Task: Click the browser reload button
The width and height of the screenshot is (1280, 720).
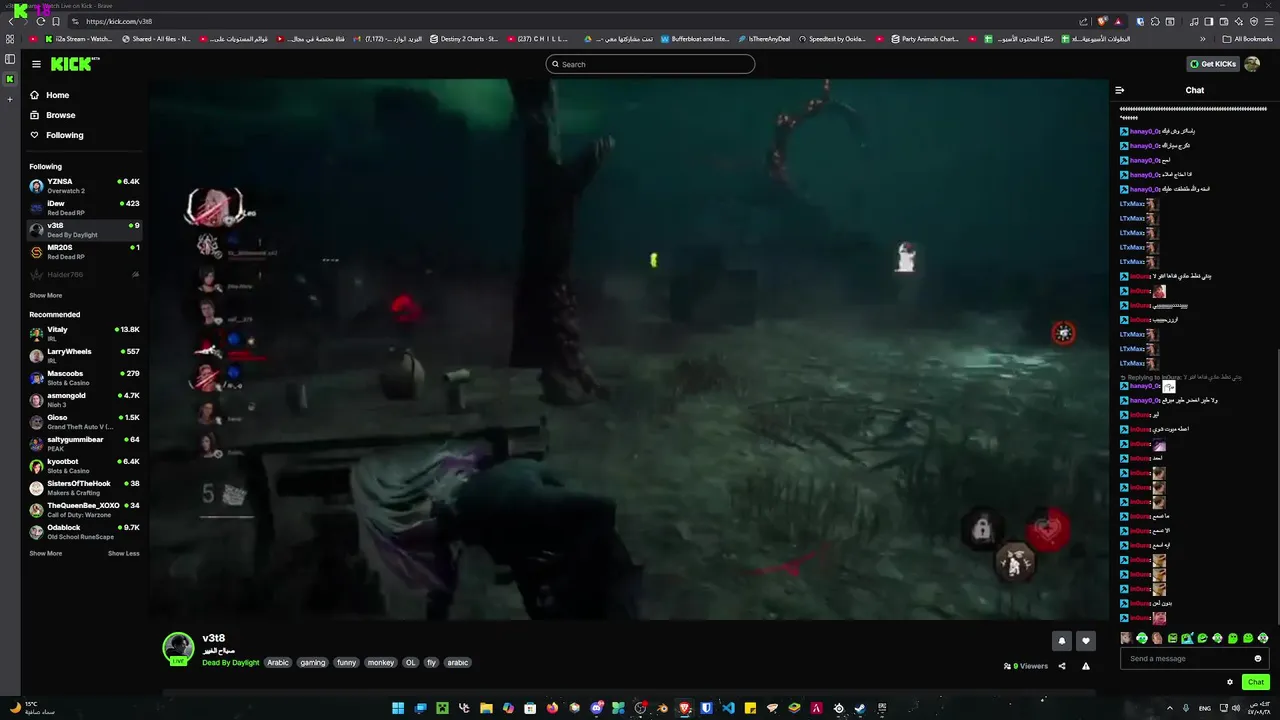Action: coord(41,21)
